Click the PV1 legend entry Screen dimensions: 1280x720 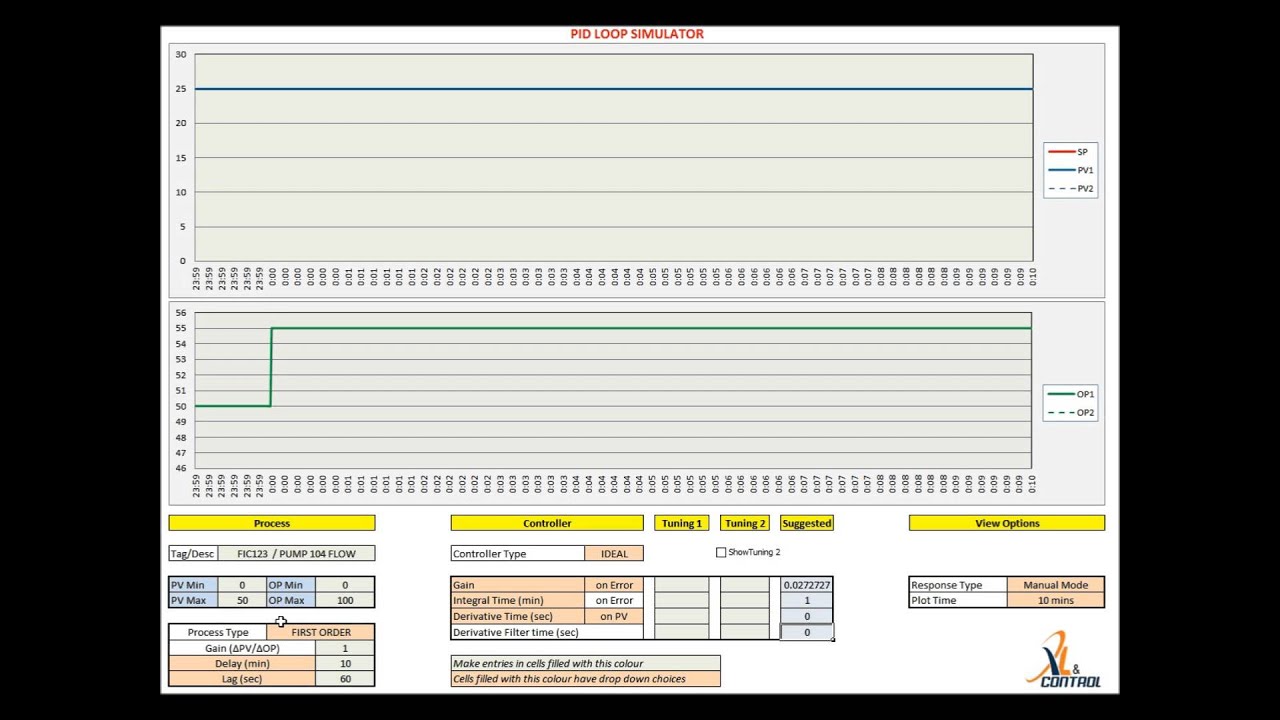pyautogui.click(x=1070, y=170)
